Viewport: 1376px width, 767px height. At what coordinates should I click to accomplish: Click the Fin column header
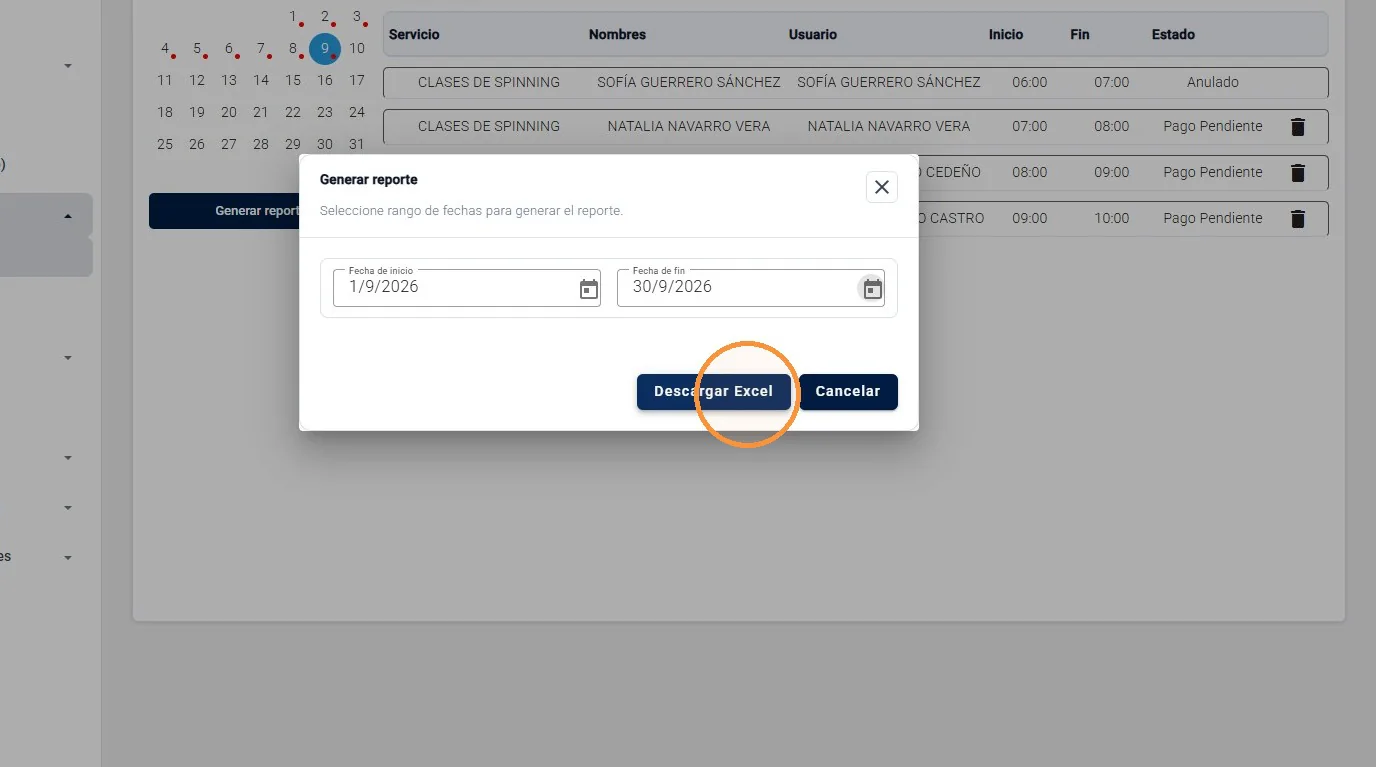[1080, 34]
